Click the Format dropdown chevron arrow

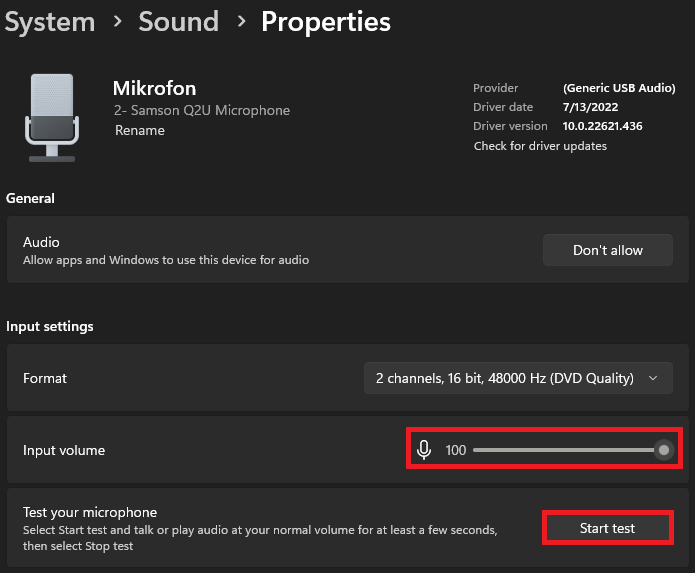click(654, 378)
